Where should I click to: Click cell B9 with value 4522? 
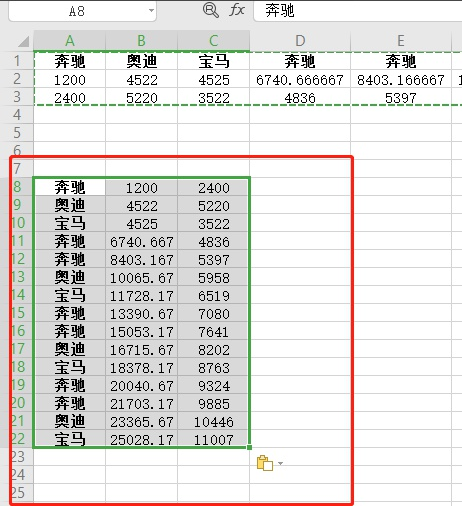point(141,205)
